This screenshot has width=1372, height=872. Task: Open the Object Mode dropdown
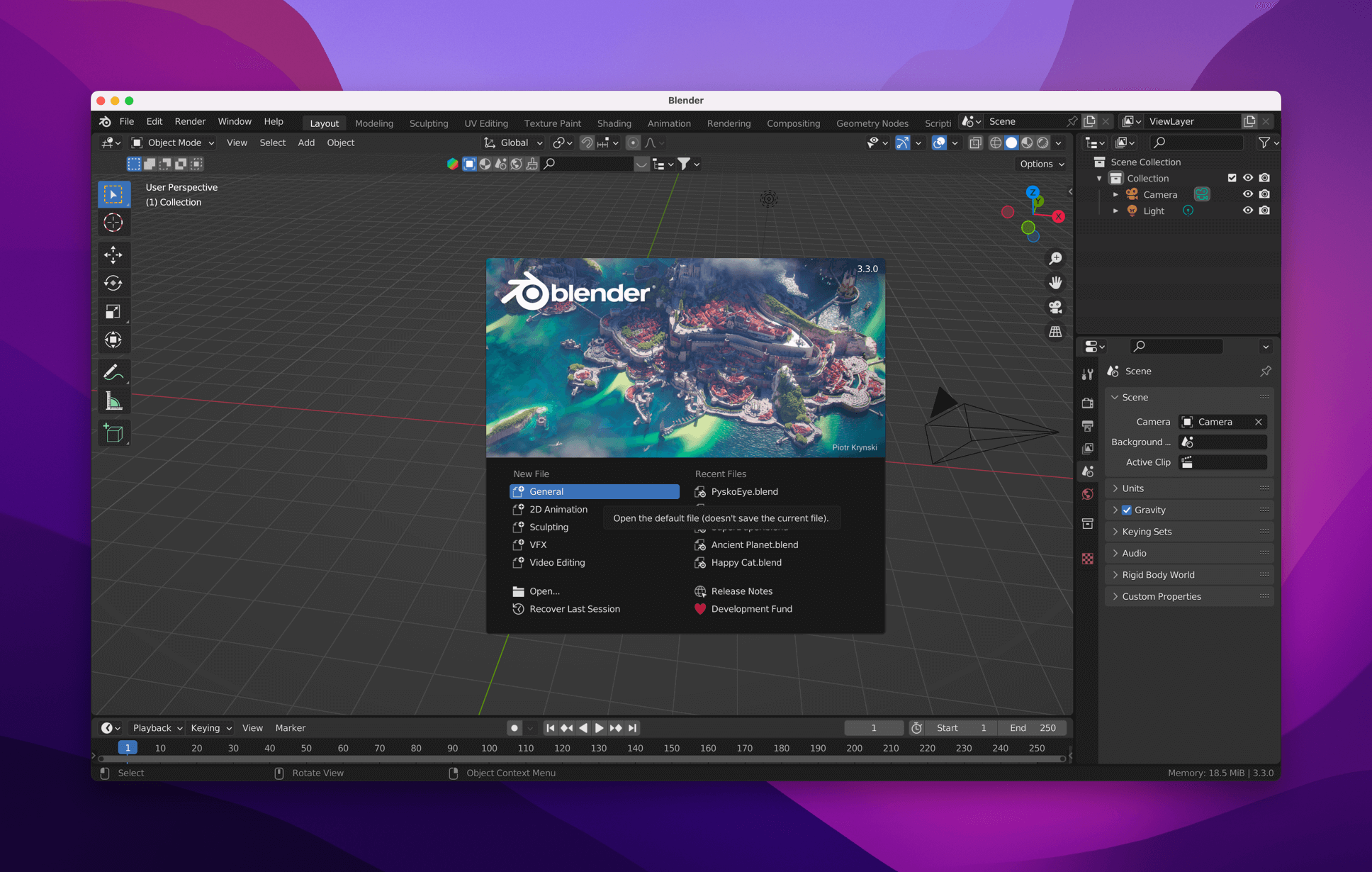[172, 142]
